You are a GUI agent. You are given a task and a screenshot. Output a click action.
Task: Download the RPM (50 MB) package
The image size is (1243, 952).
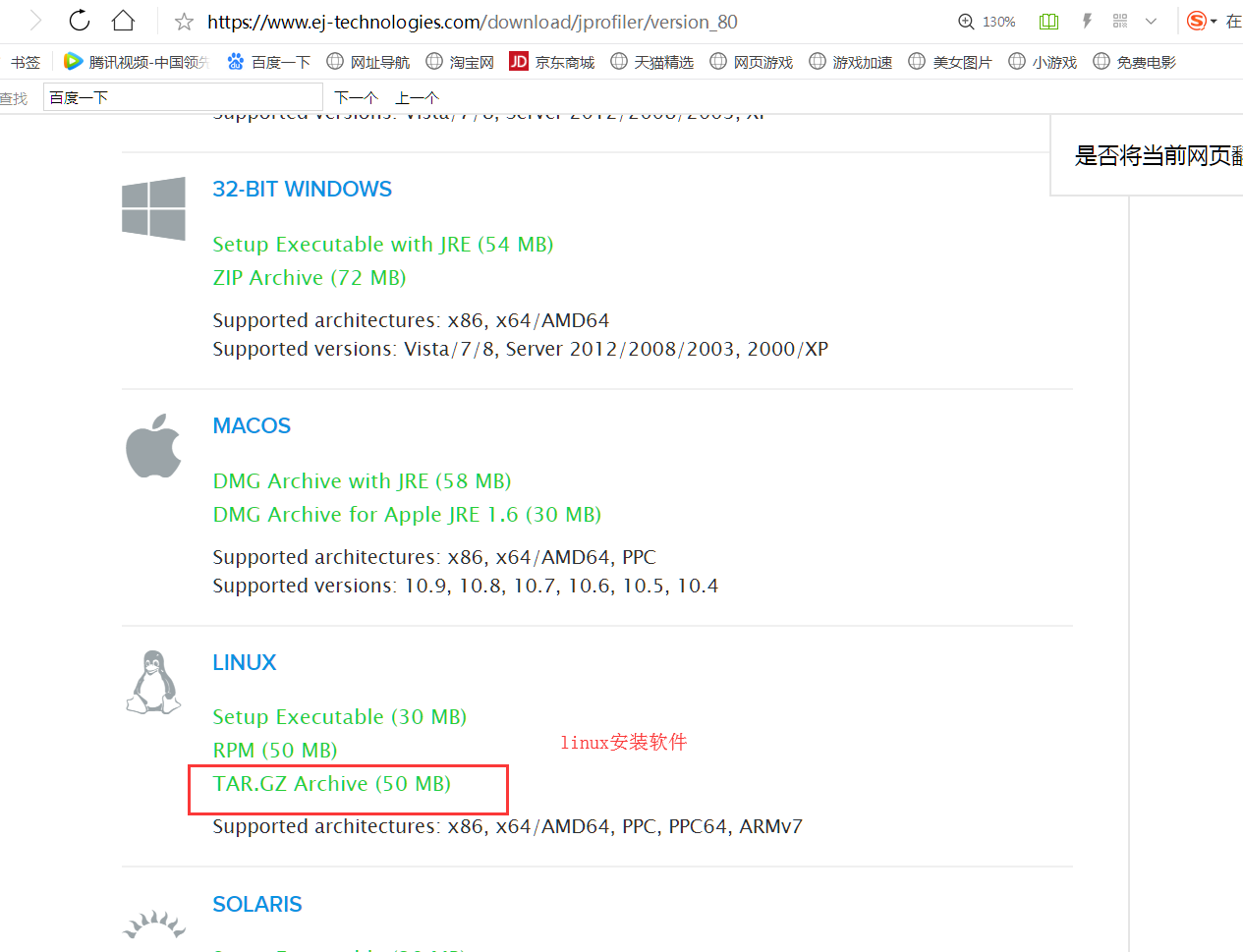275,750
